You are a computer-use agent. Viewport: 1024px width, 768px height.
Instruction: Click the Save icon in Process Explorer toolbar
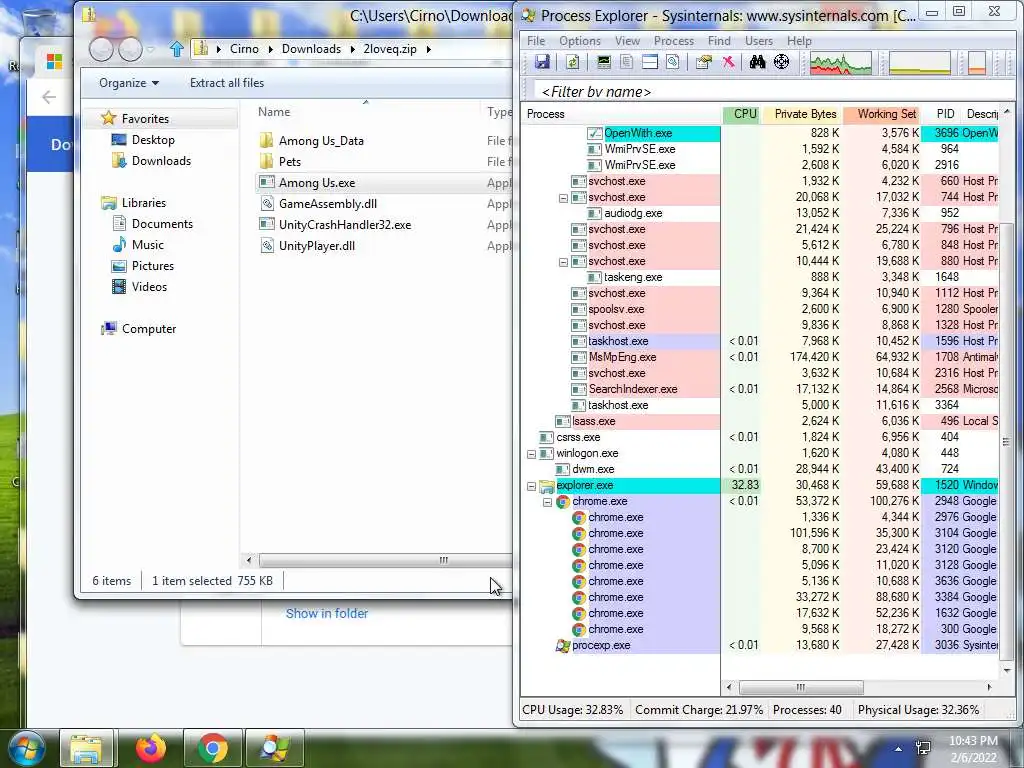point(542,62)
